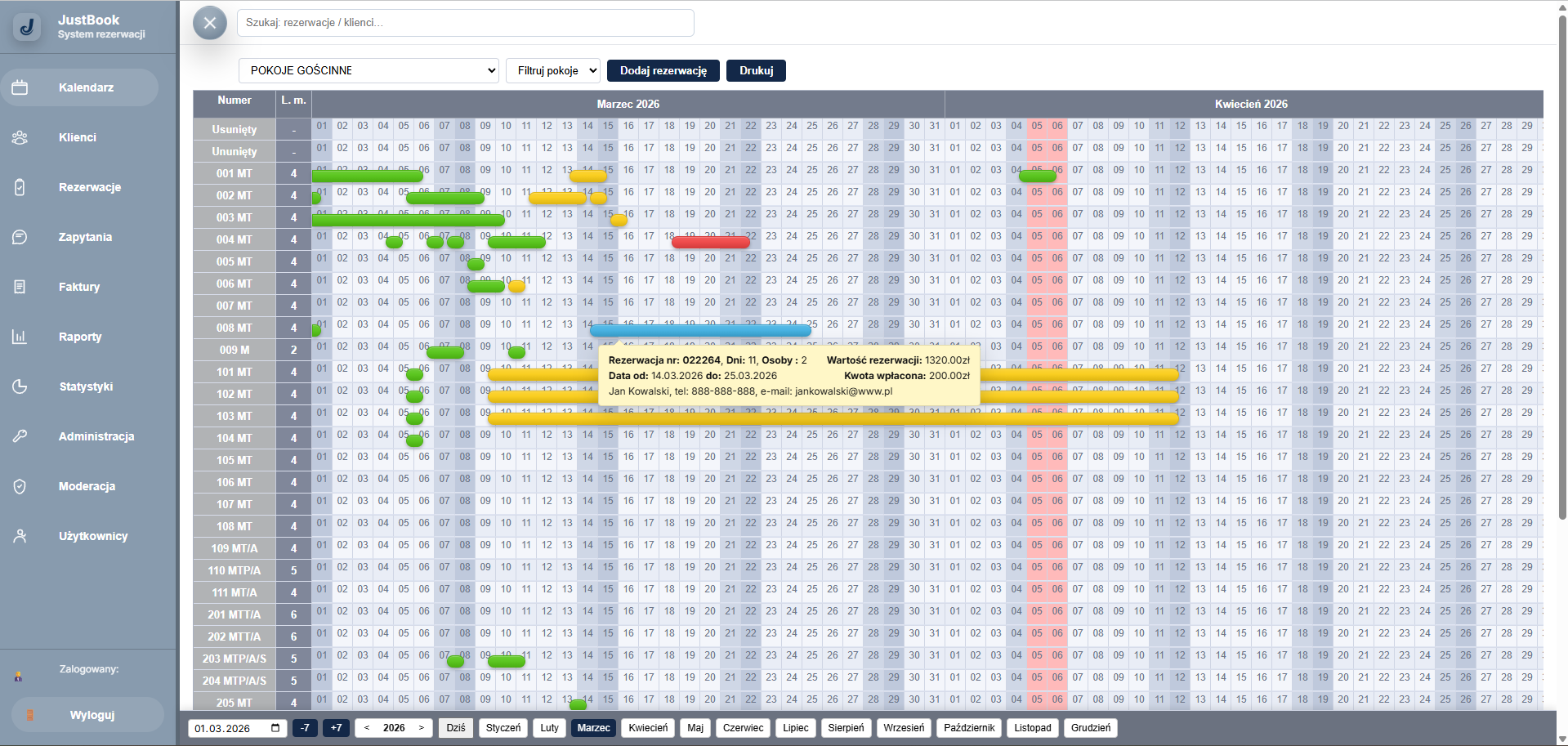Click the Statystyki pie chart icon

[20, 386]
